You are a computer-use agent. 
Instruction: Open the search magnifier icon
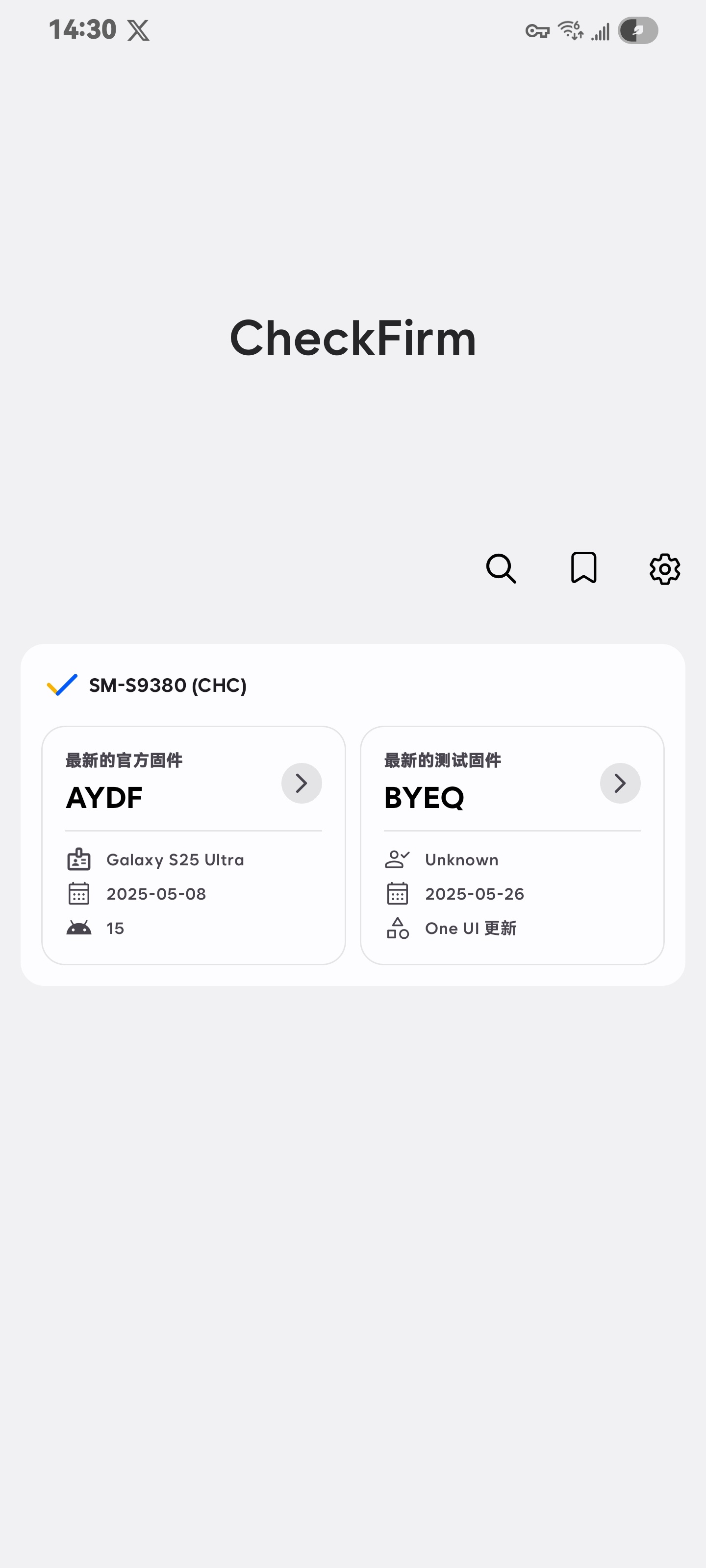[501, 568]
